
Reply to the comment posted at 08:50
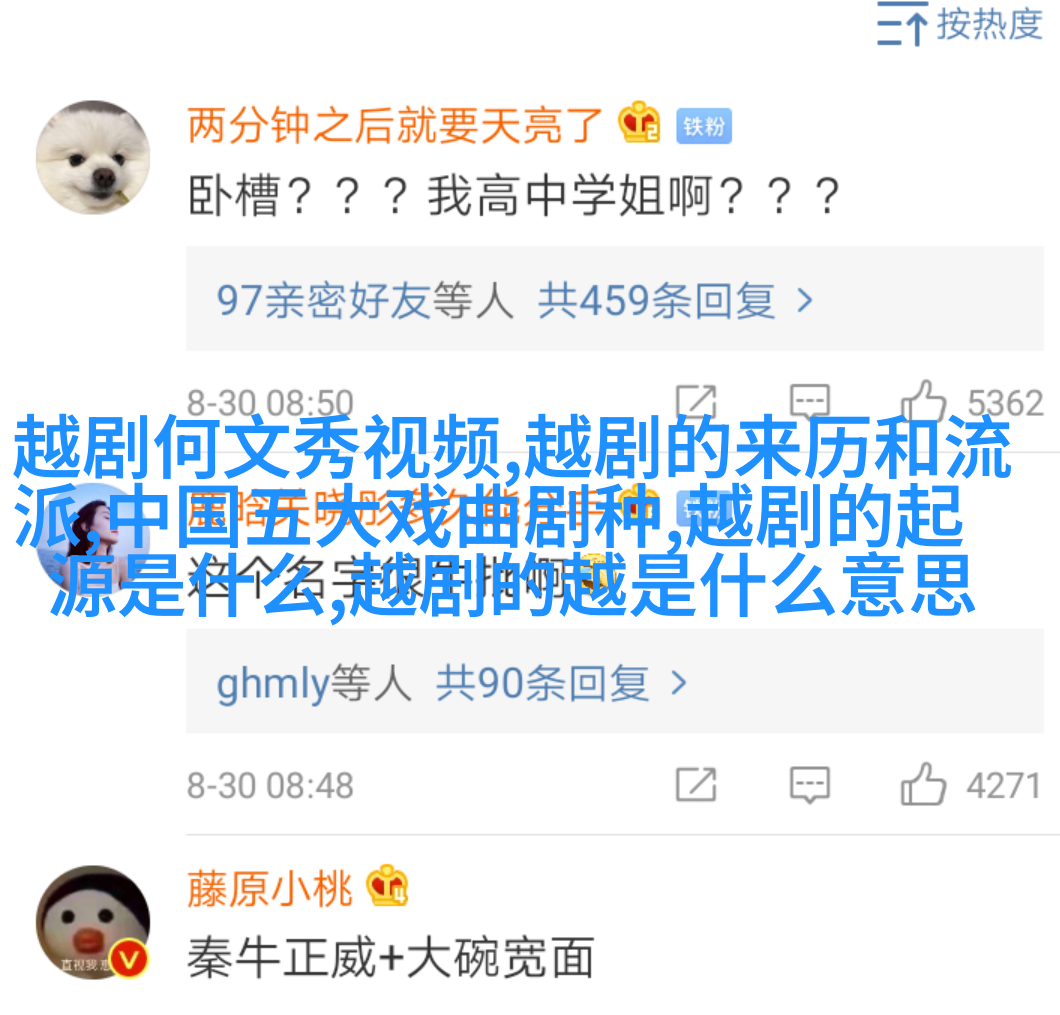click(x=809, y=402)
